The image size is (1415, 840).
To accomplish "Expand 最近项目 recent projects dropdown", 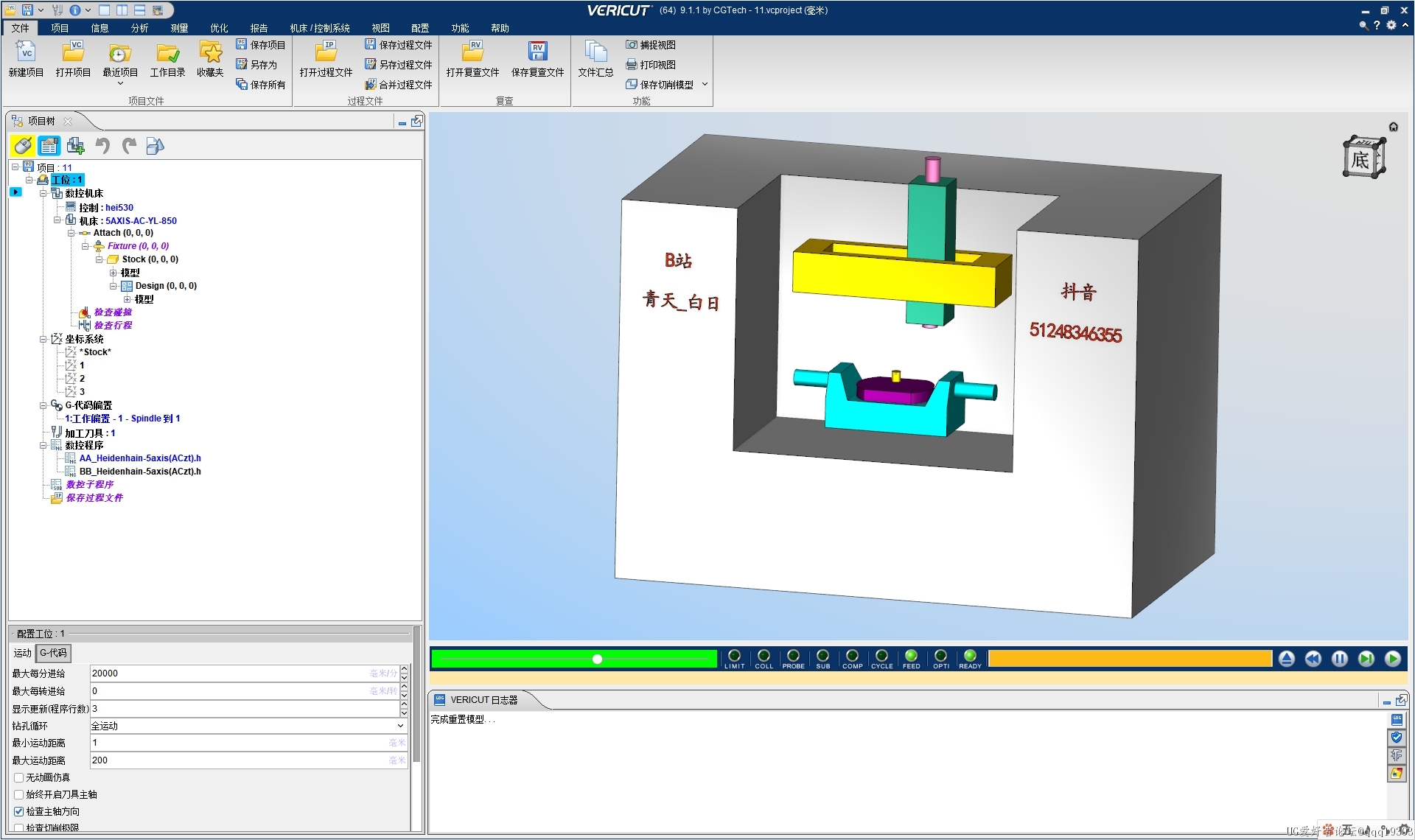I will pos(120,84).
